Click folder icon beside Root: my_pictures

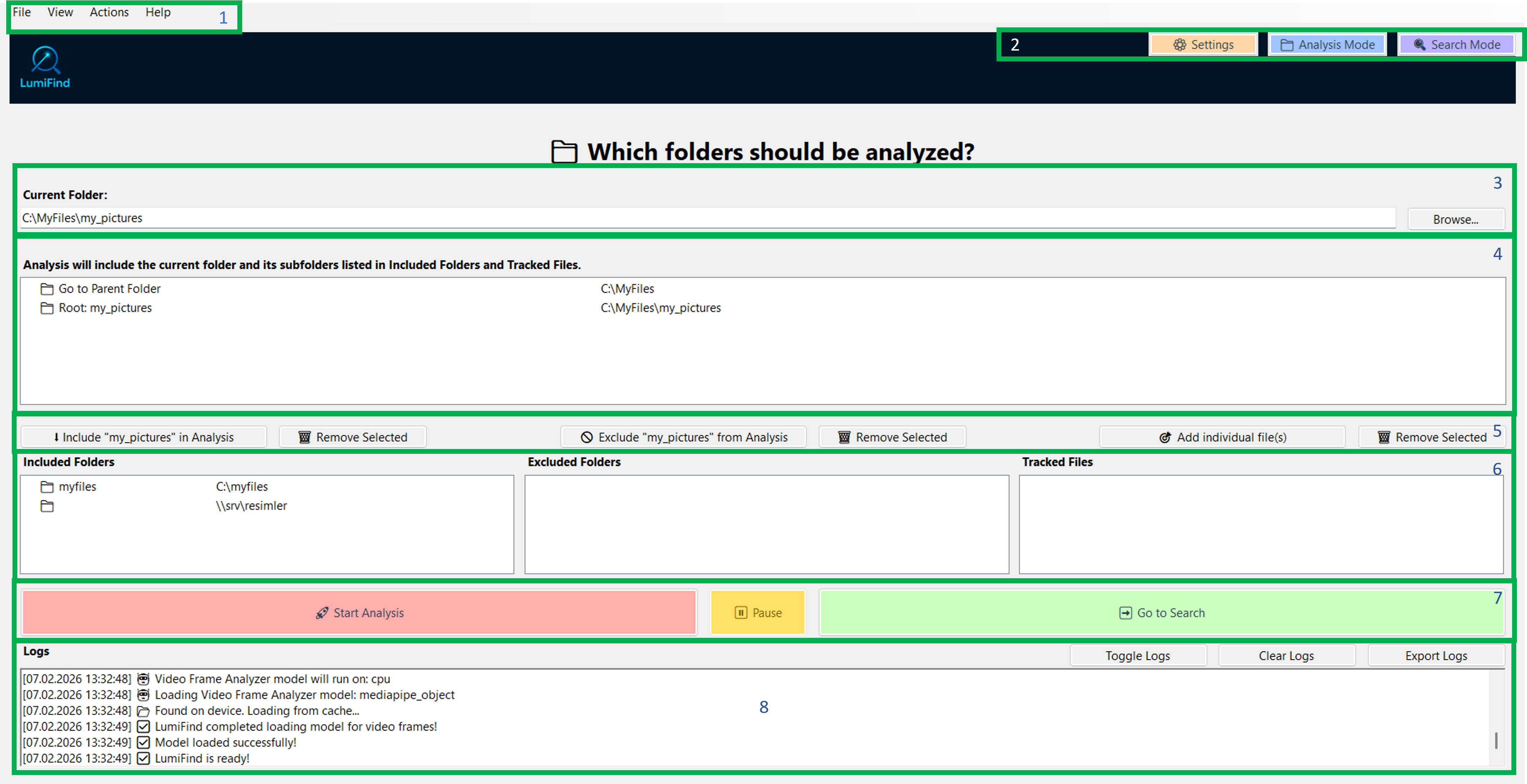click(x=47, y=308)
